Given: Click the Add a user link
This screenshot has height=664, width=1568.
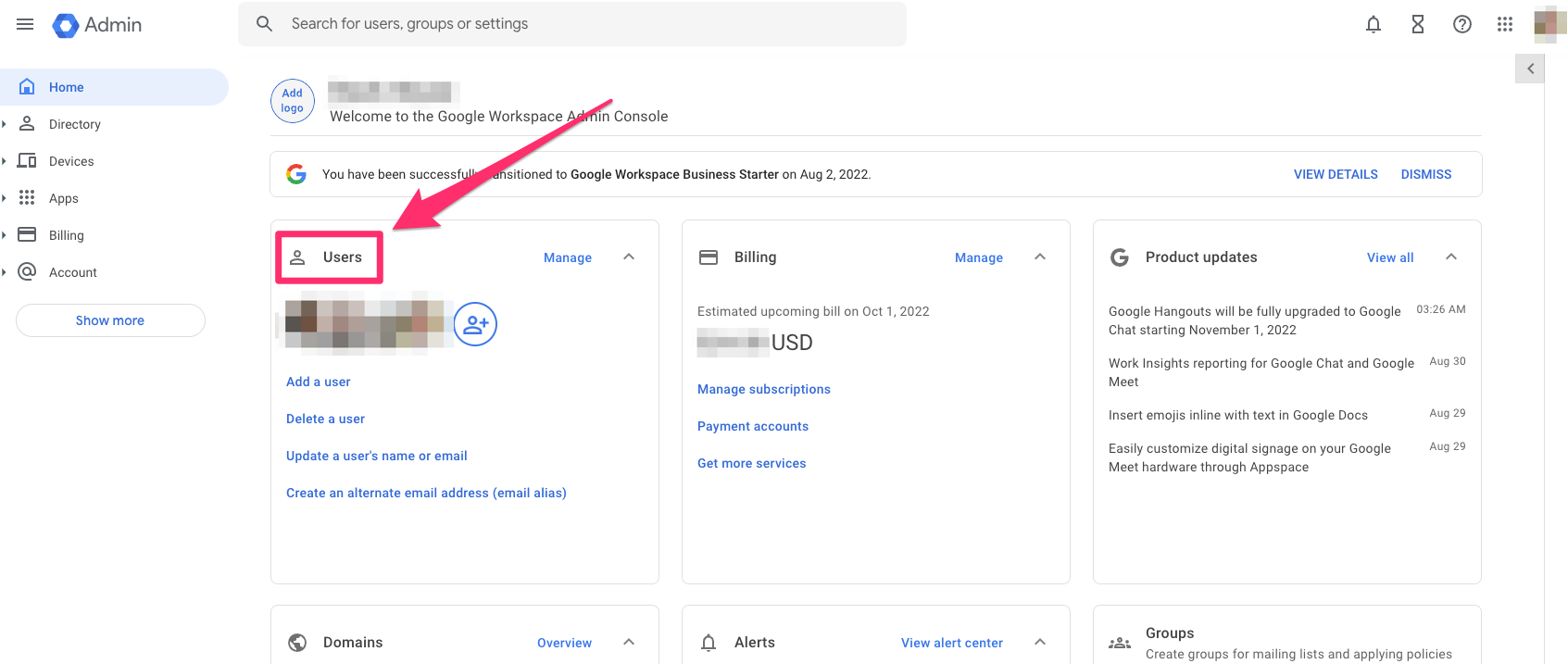Looking at the screenshot, I should (319, 382).
